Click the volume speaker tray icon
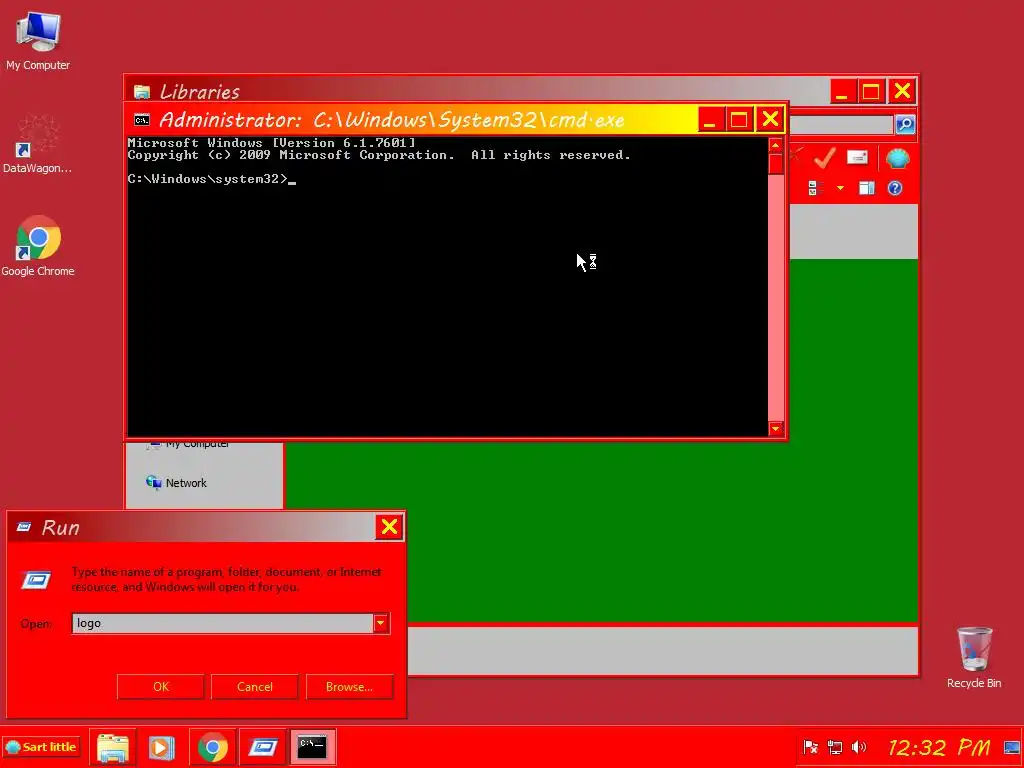This screenshot has height=768, width=1024. tap(859, 747)
